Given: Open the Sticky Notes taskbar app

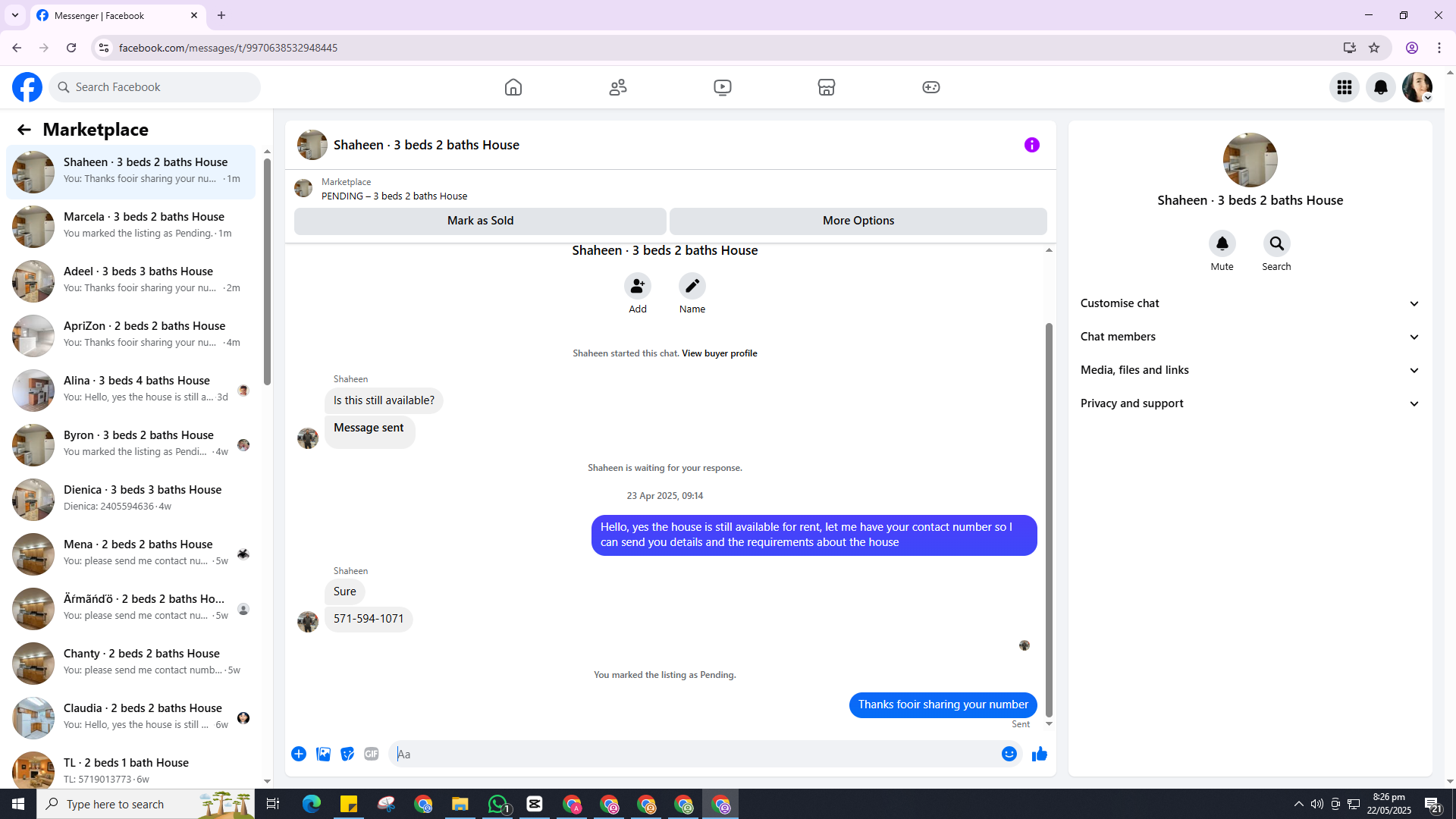Looking at the screenshot, I should (x=349, y=804).
